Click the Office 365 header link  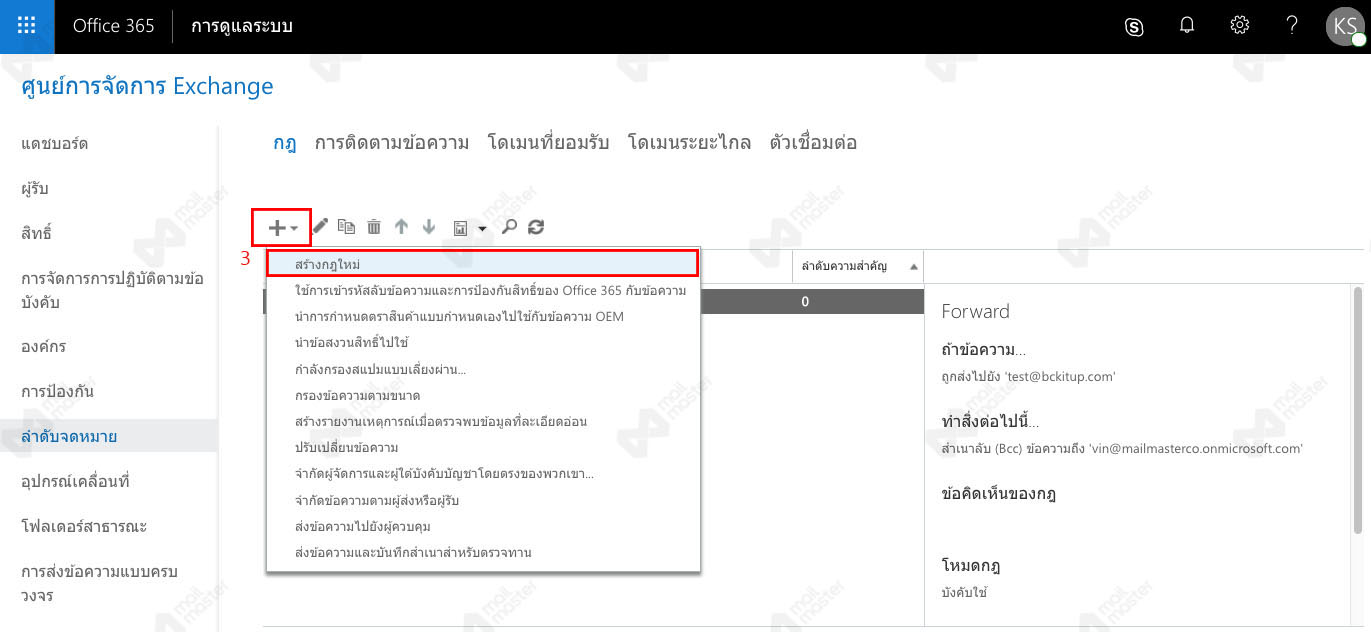click(114, 26)
